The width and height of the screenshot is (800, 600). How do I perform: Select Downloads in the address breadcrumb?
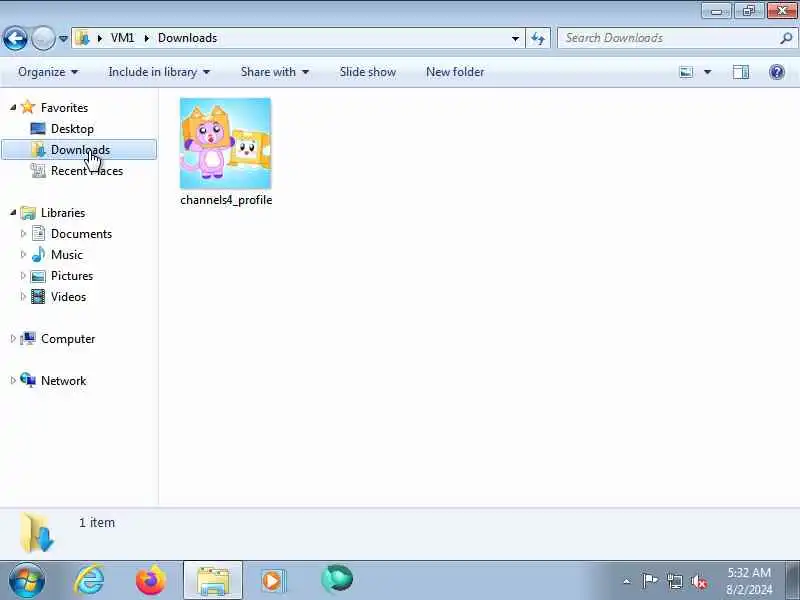pos(187,38)
